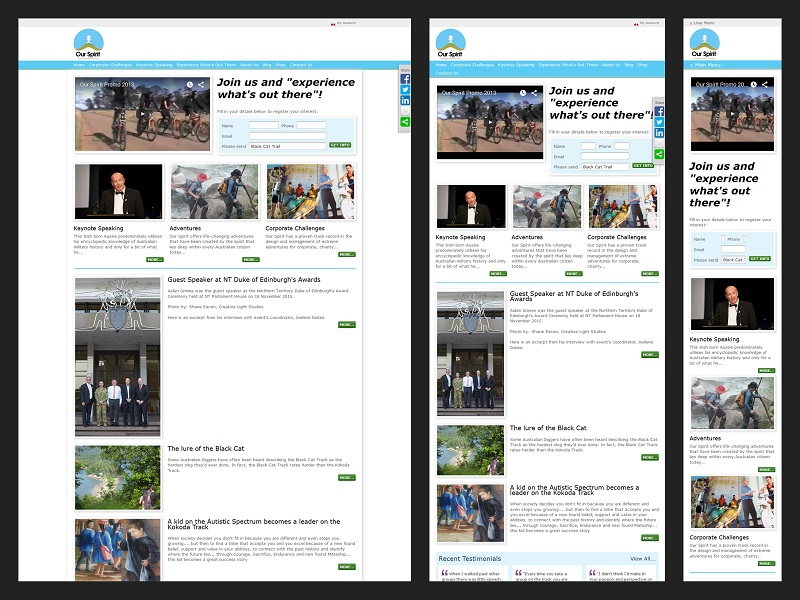Open 'Please send' dropdown in left desktop form
The width and height of the screenshot is (800, 600).
(287, 146)
